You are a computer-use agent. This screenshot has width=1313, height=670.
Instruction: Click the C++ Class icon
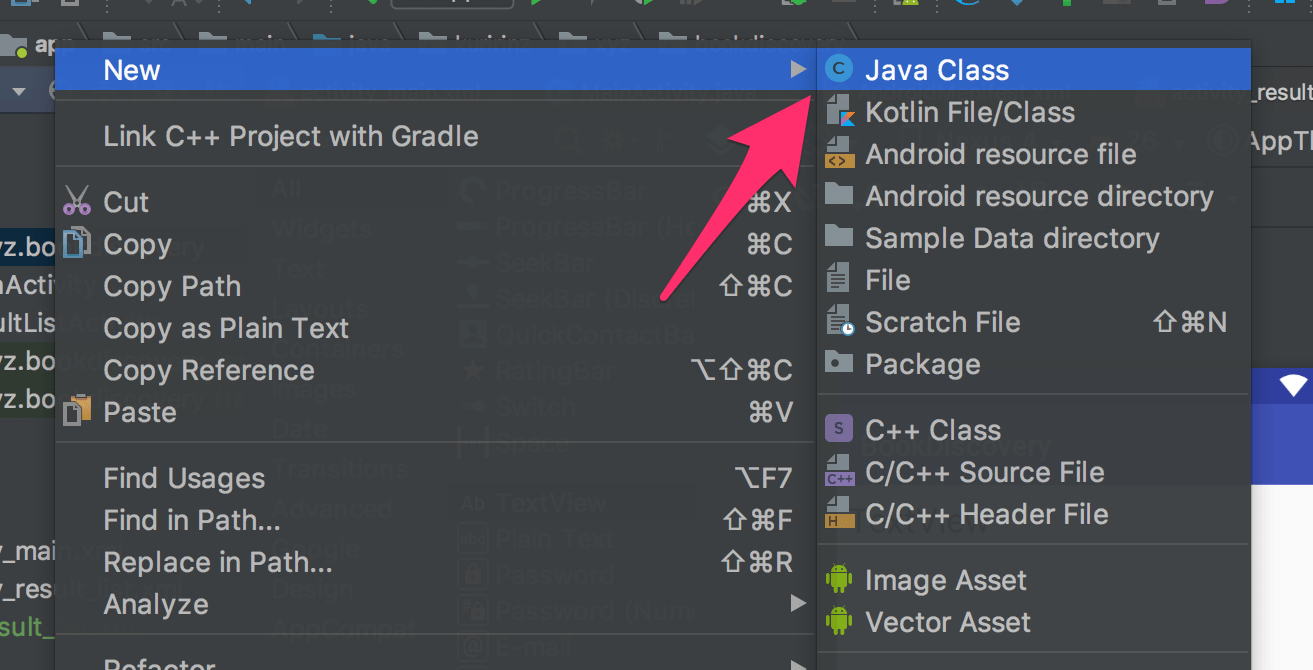coord(839,430)
